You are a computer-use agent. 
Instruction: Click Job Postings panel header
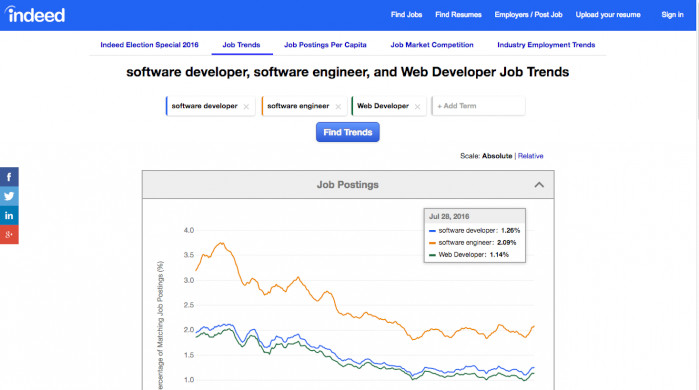348,185
